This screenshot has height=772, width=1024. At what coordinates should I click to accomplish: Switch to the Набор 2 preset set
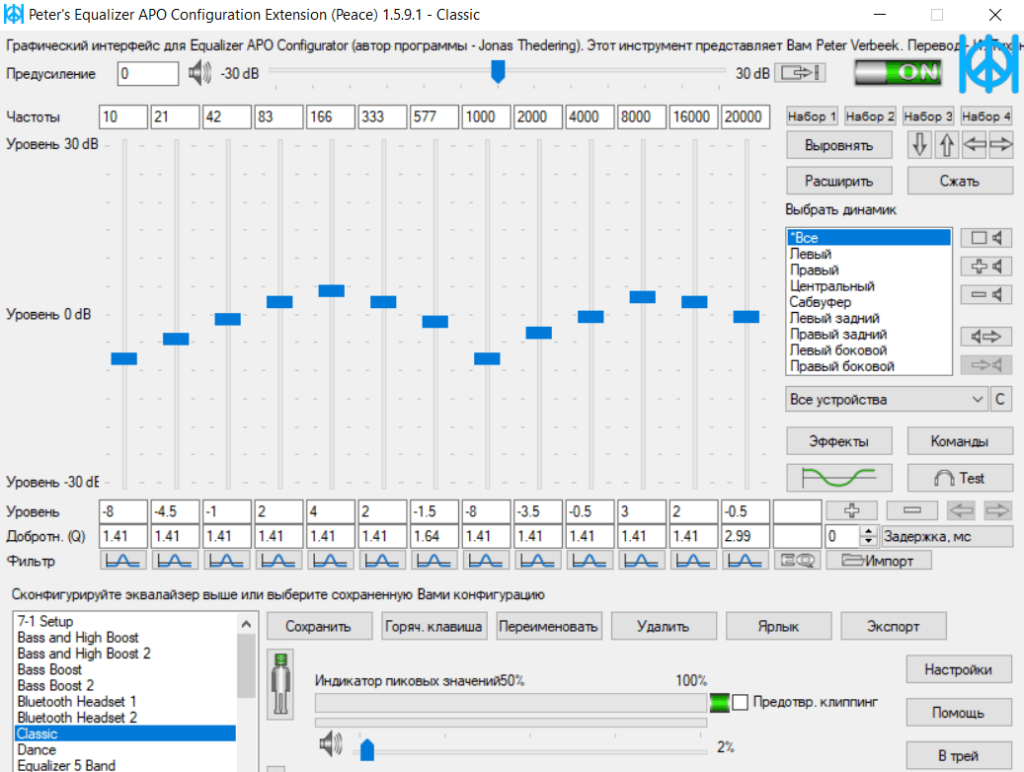coord(868,116)
